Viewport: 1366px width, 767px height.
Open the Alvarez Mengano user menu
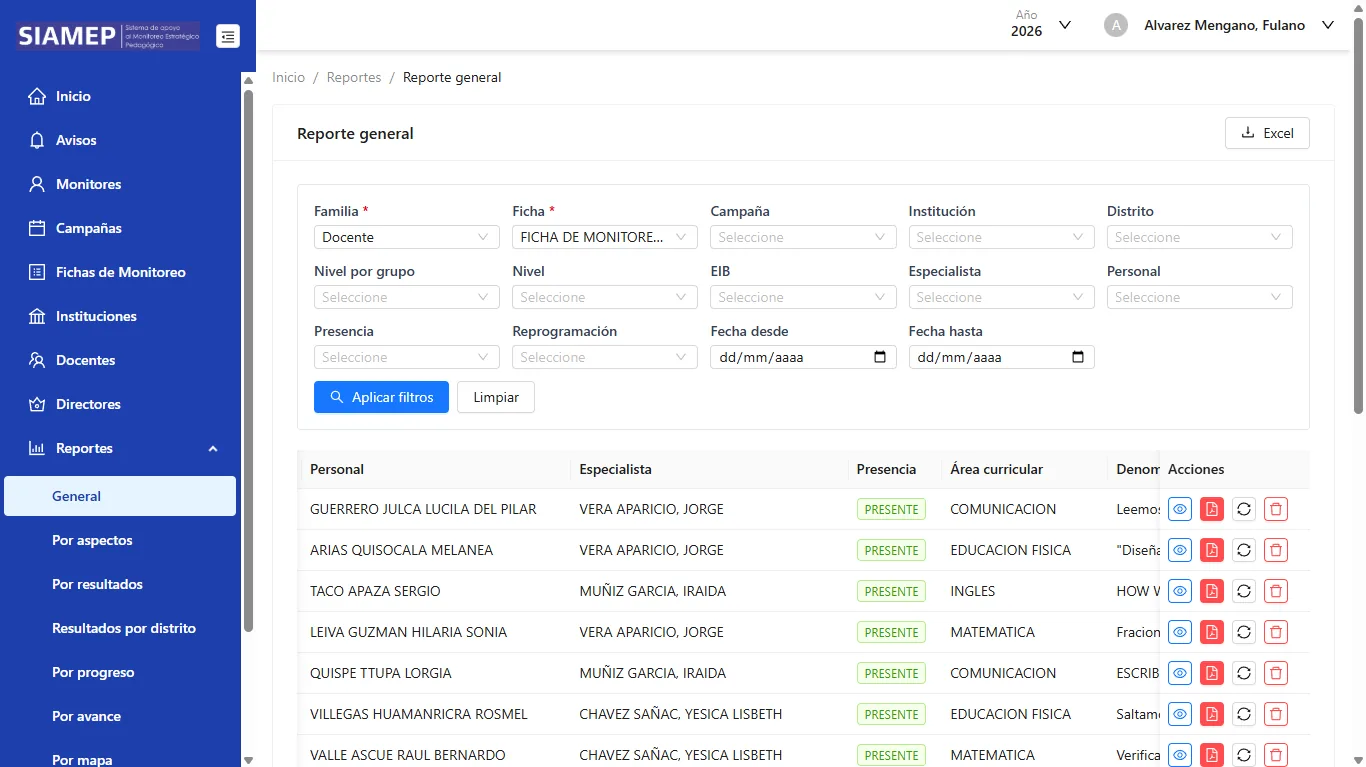pos(1239,25)
